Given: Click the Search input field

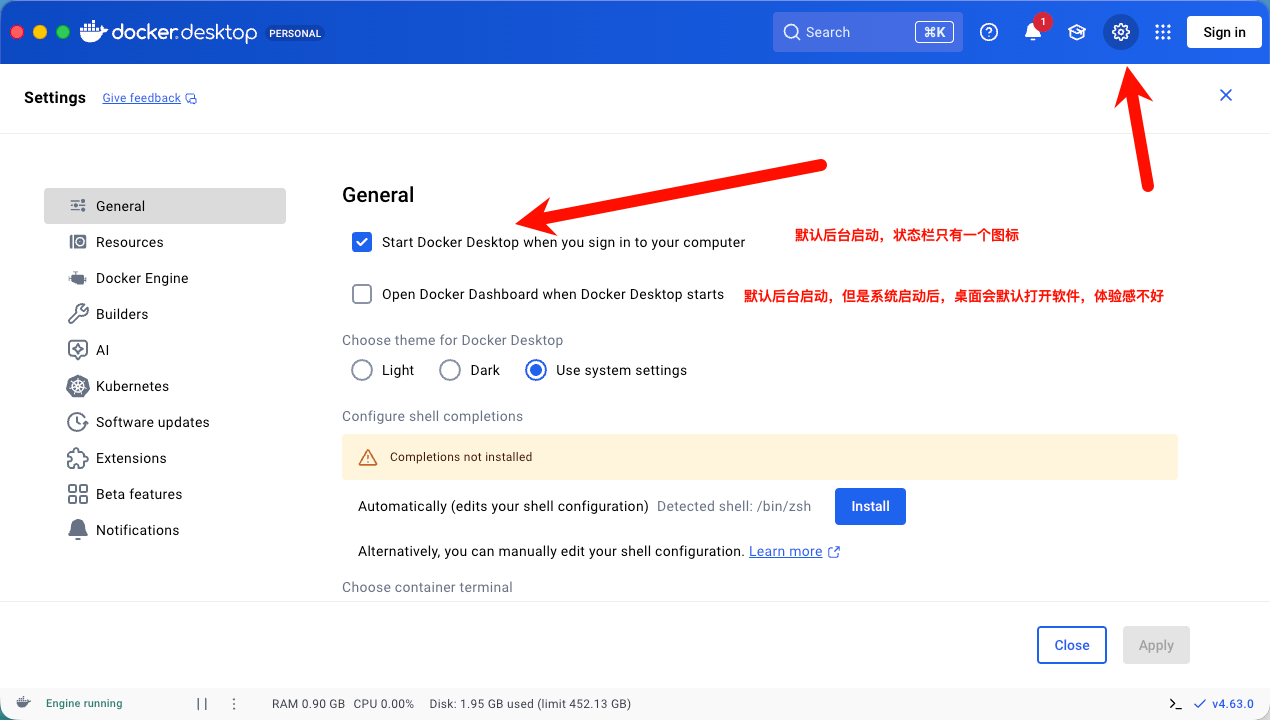Looking at the screenshot, I should [x=868, y=32].
